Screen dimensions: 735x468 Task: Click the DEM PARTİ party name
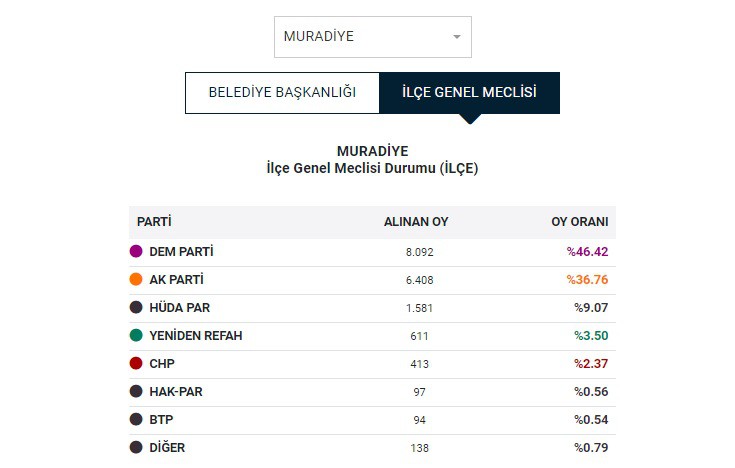coord(181,252)
